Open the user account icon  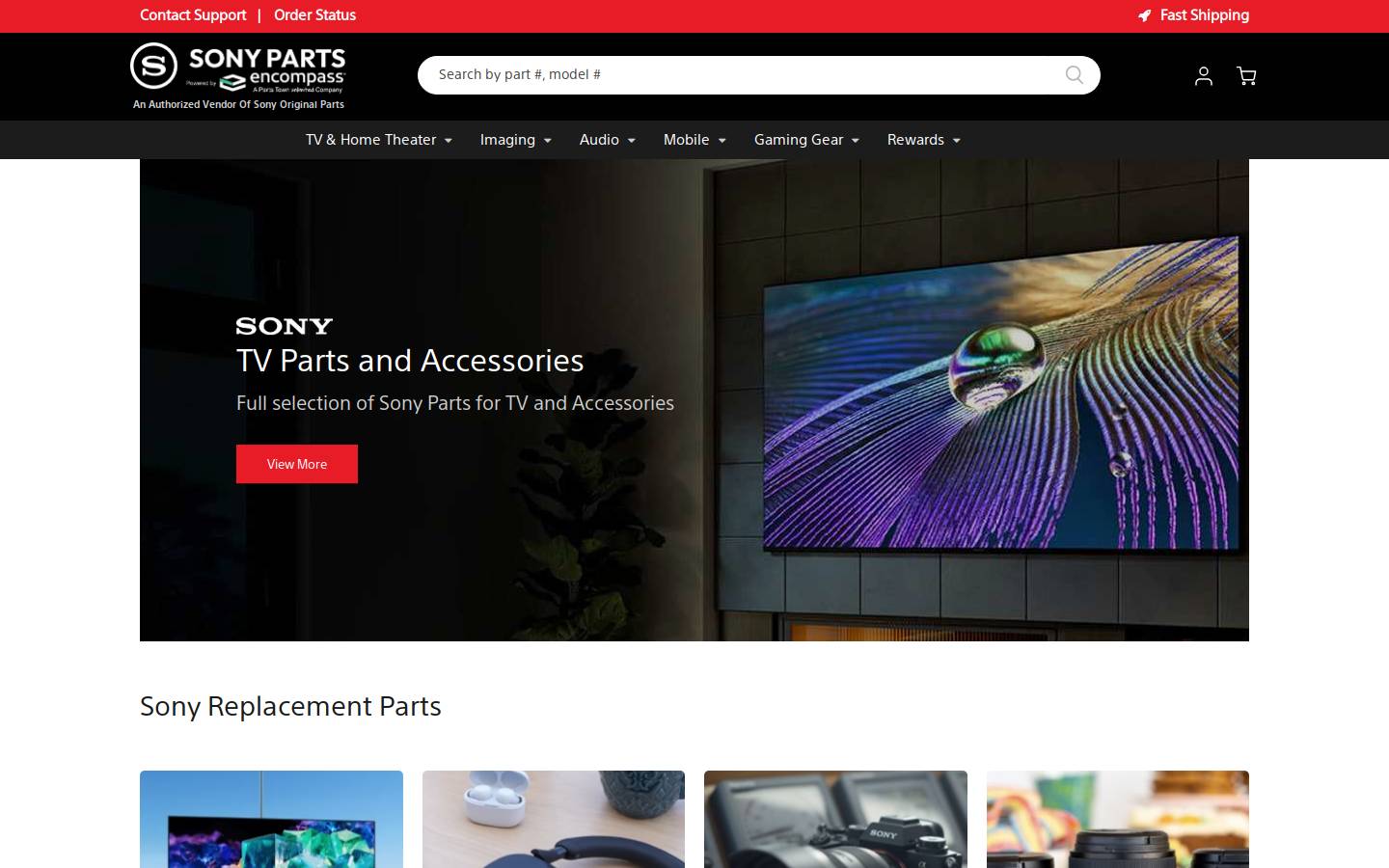[x=1203, y=76]
